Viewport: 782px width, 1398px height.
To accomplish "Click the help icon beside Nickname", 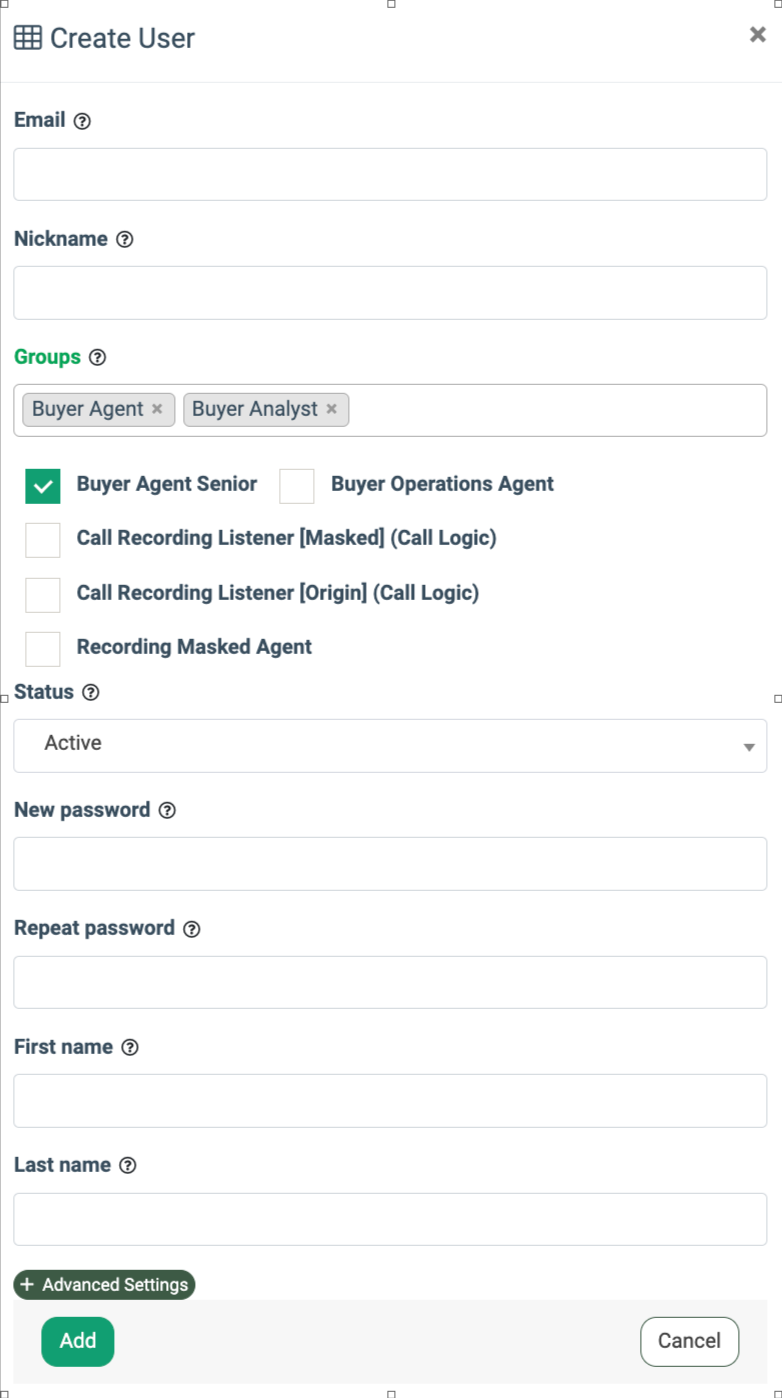I will click(124, 240).
